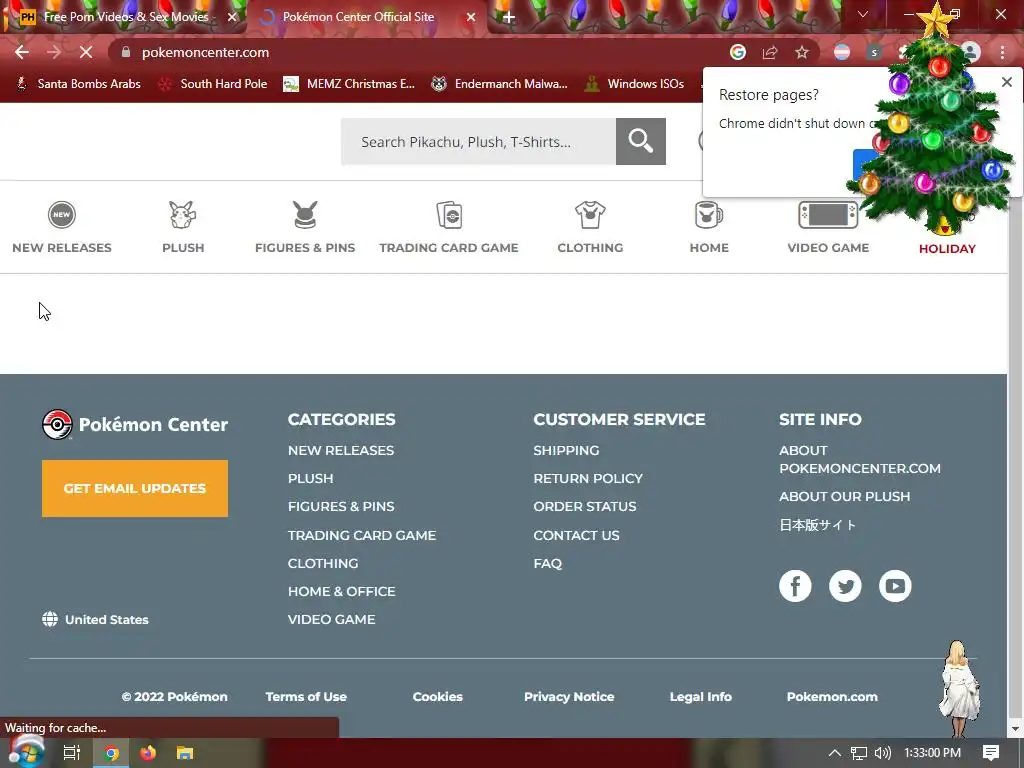Open the Windows Start button
Screen dimensions: 1024x768
(x=26, y=752)
